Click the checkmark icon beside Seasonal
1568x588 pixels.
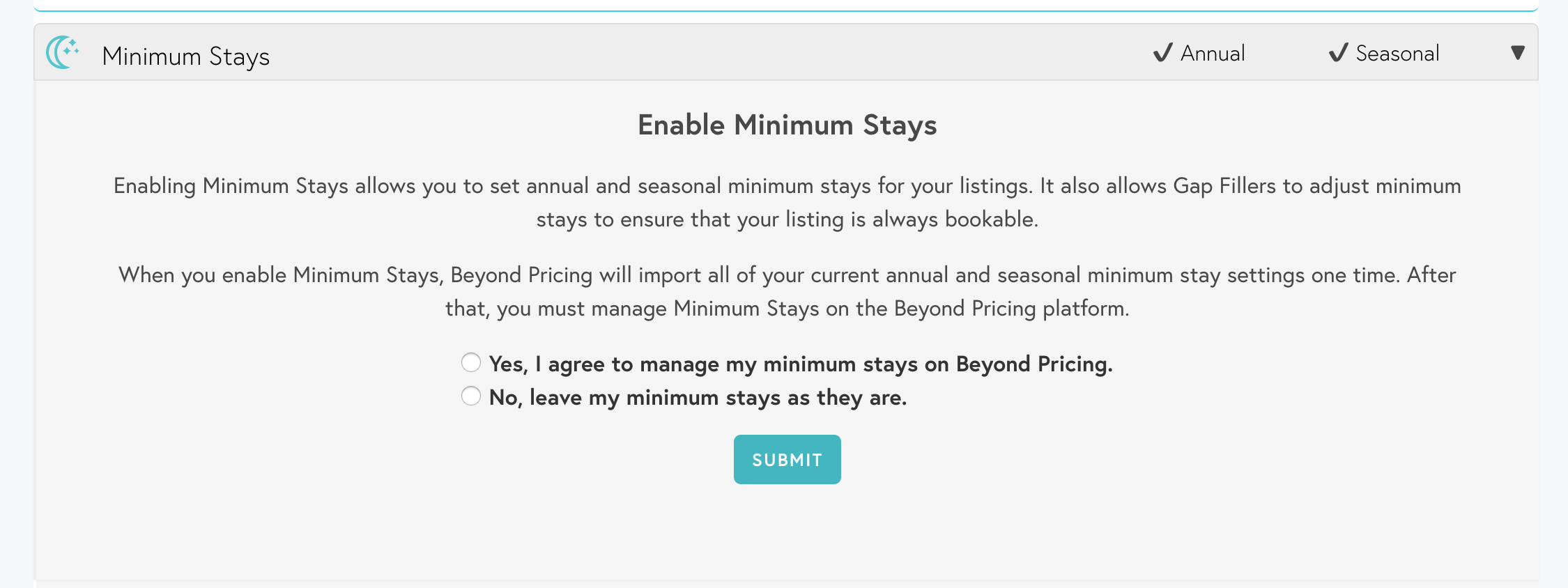pos(1338,53)
